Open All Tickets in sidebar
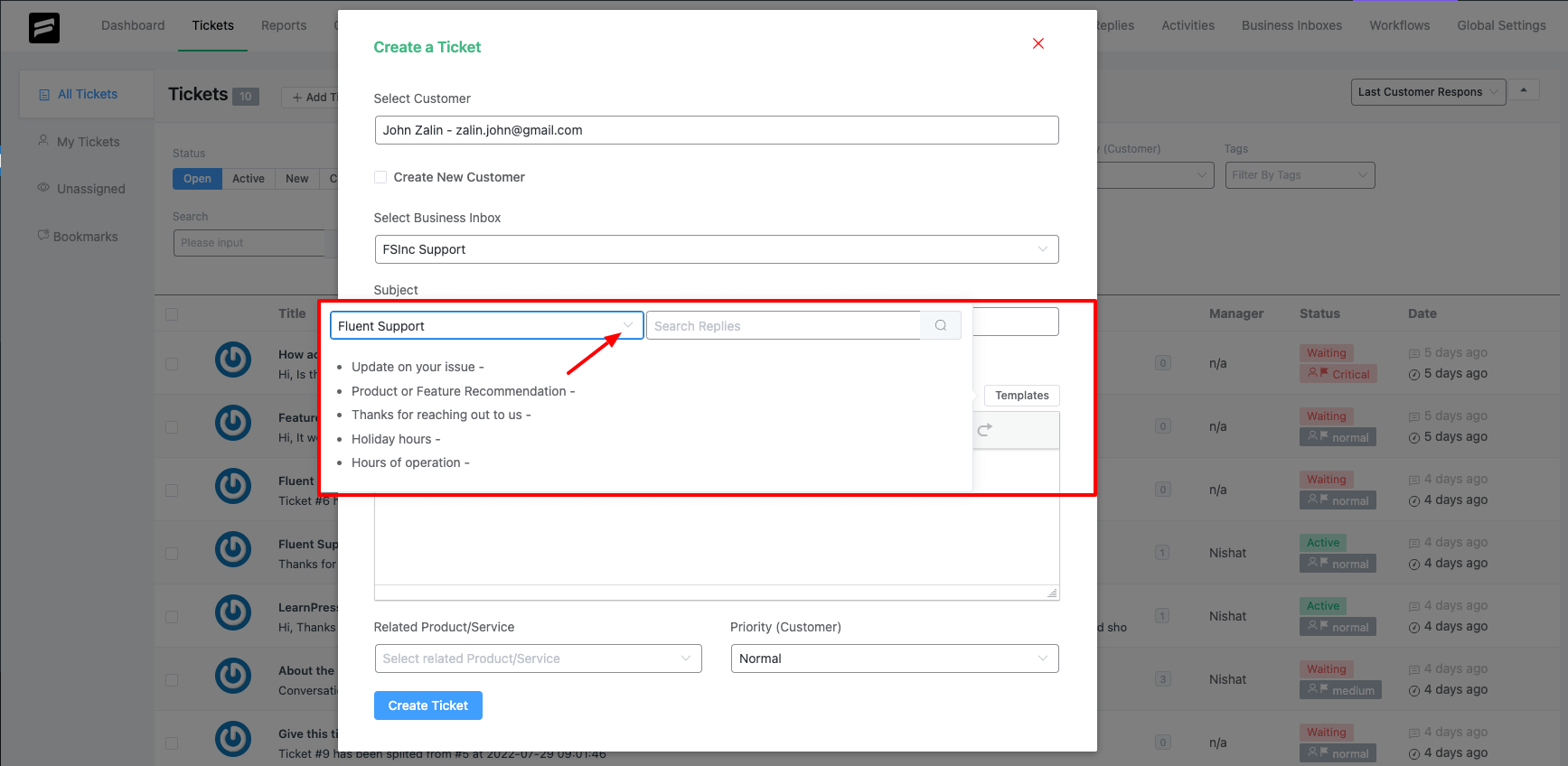Screen dimensions: 1568x766 pyautogui.click(x=88, y=94)
